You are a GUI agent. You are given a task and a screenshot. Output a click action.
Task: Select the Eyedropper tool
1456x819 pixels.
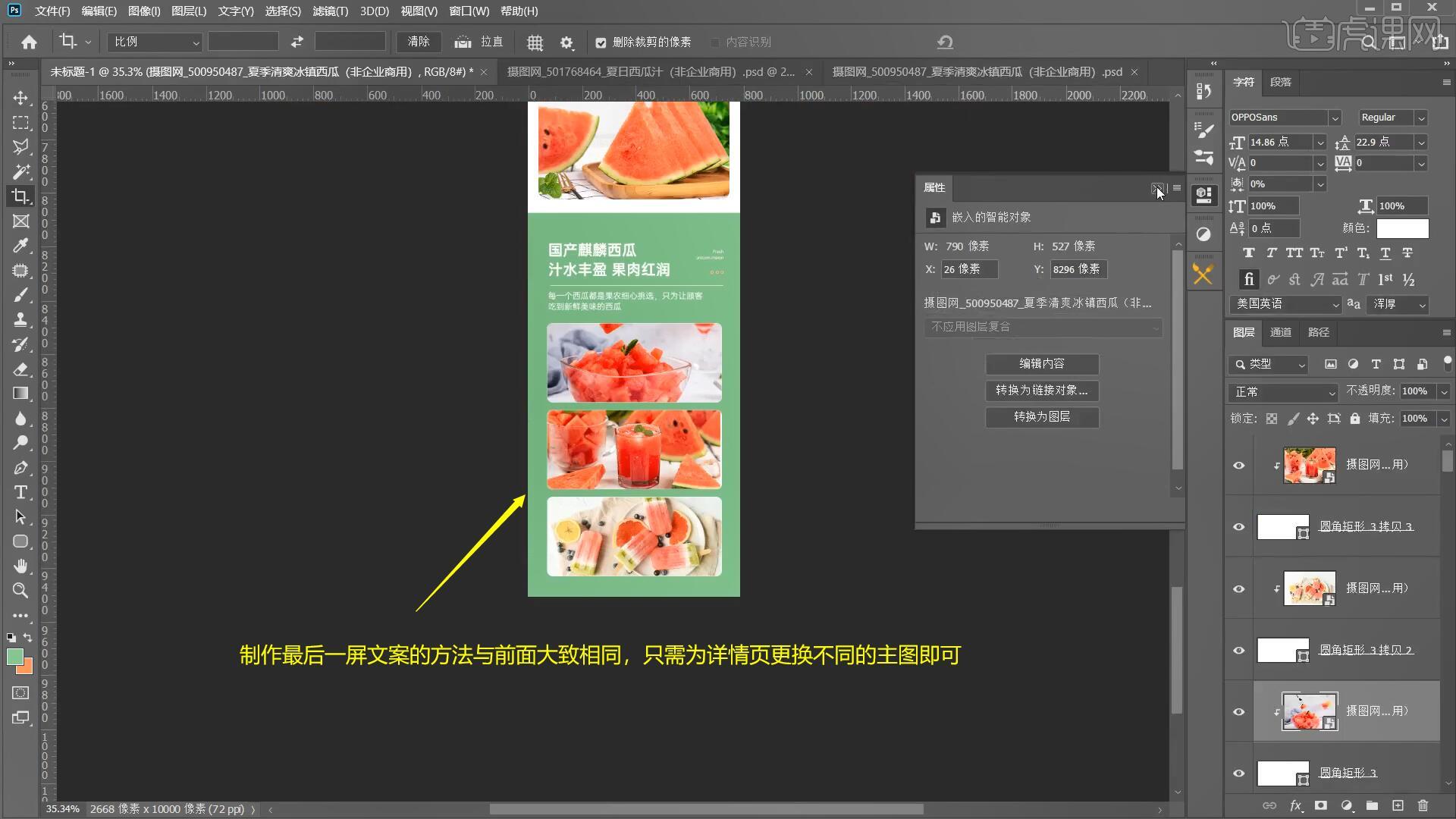(20, 246)
